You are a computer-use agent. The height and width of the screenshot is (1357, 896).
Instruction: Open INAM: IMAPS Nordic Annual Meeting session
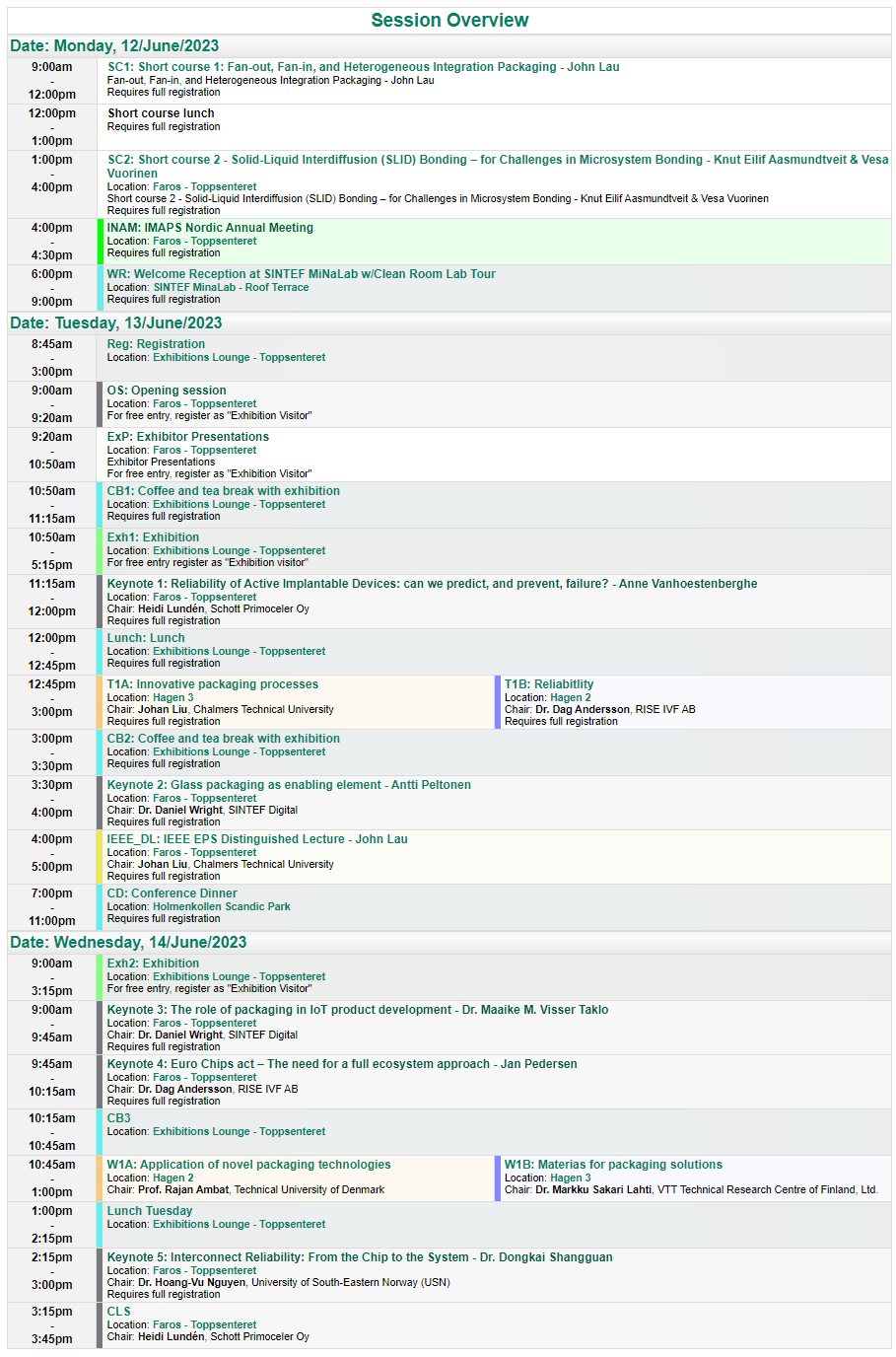click(x=210, y=228)
